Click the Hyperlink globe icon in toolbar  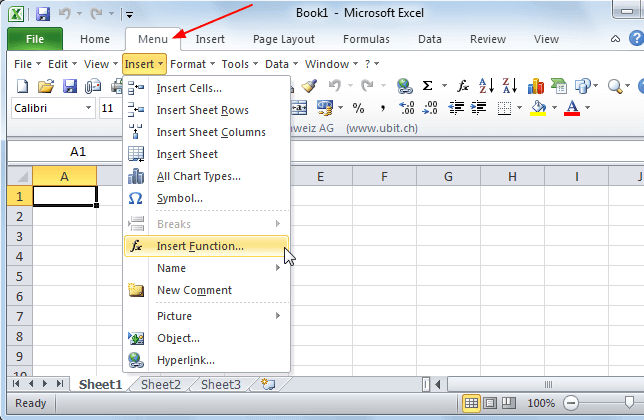click(x=404, y=86)
